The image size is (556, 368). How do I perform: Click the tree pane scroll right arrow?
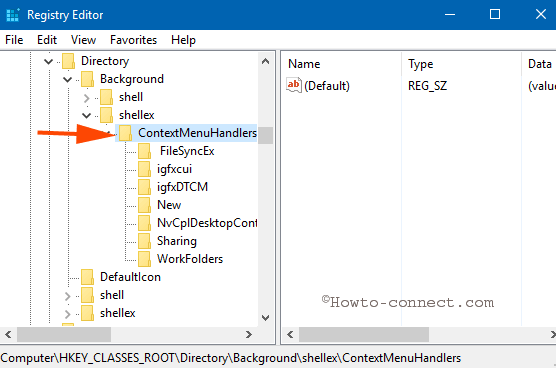tap(249, 334)
